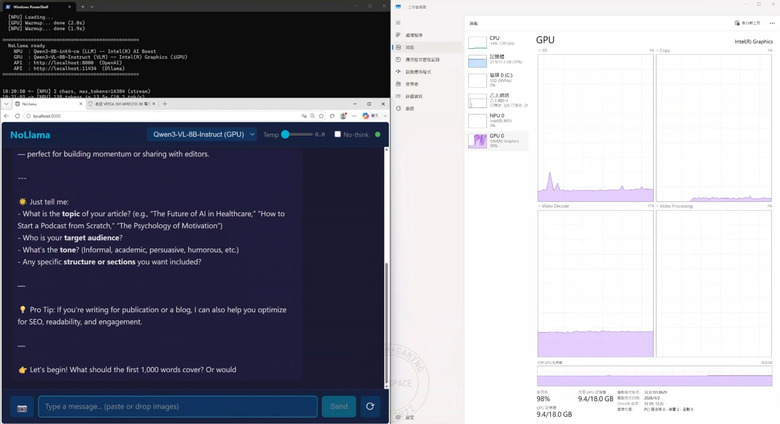The width and height of the screenshot is (780, 424).
Task: Click the reset chat refresh icon
Action: (370, 407)
